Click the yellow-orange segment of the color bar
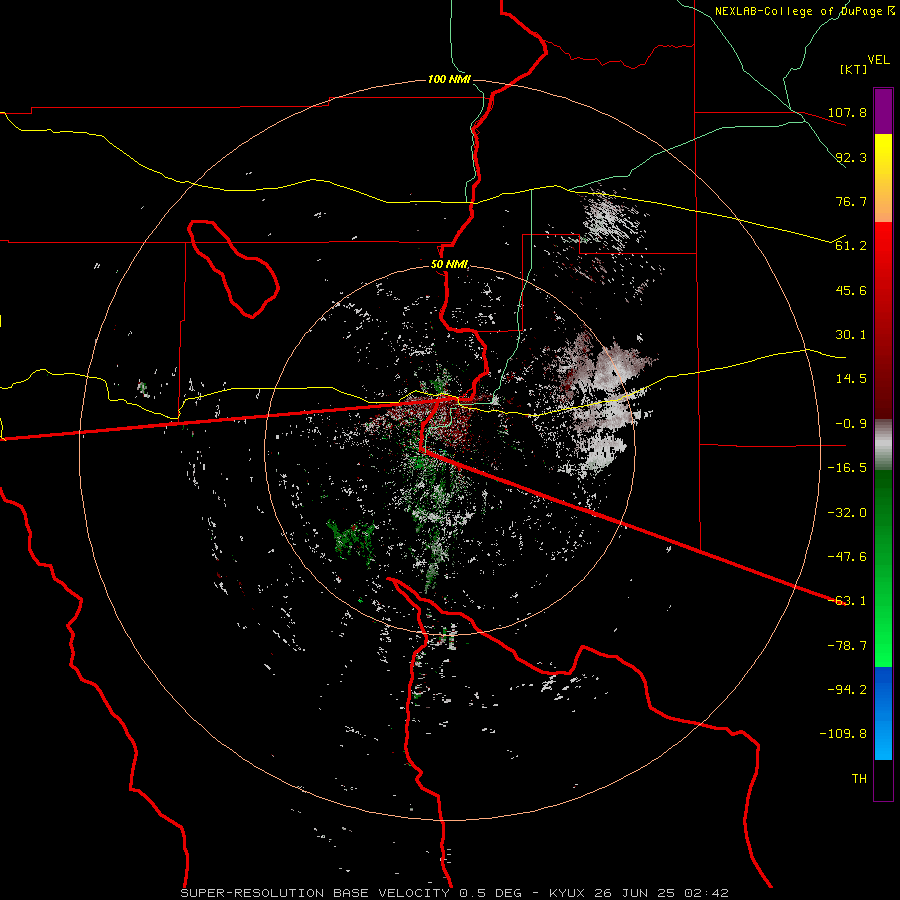900x900 pixels. 883,178
